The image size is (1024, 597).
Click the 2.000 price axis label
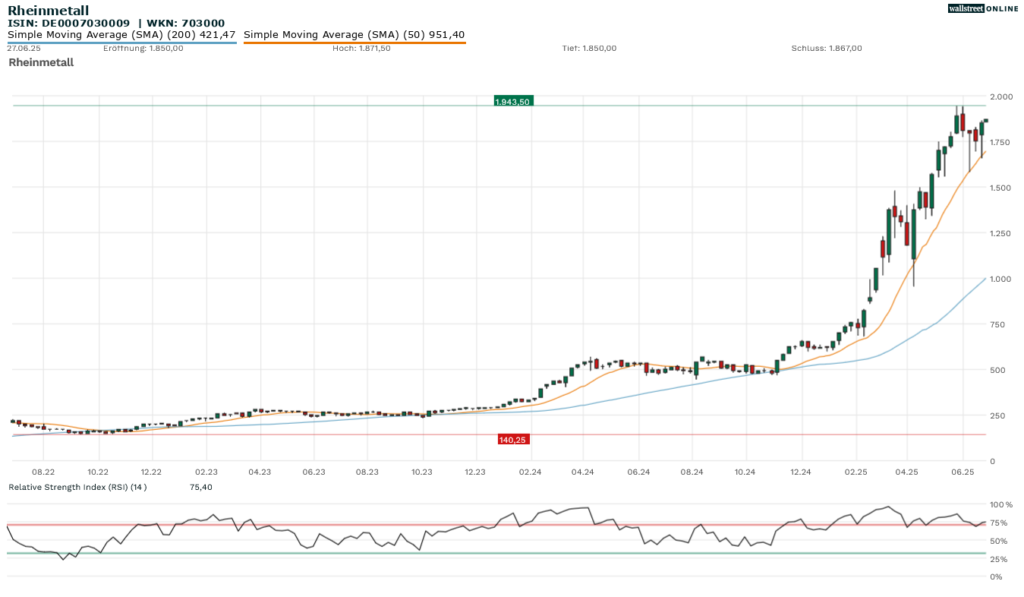[x=1001, y=96]
